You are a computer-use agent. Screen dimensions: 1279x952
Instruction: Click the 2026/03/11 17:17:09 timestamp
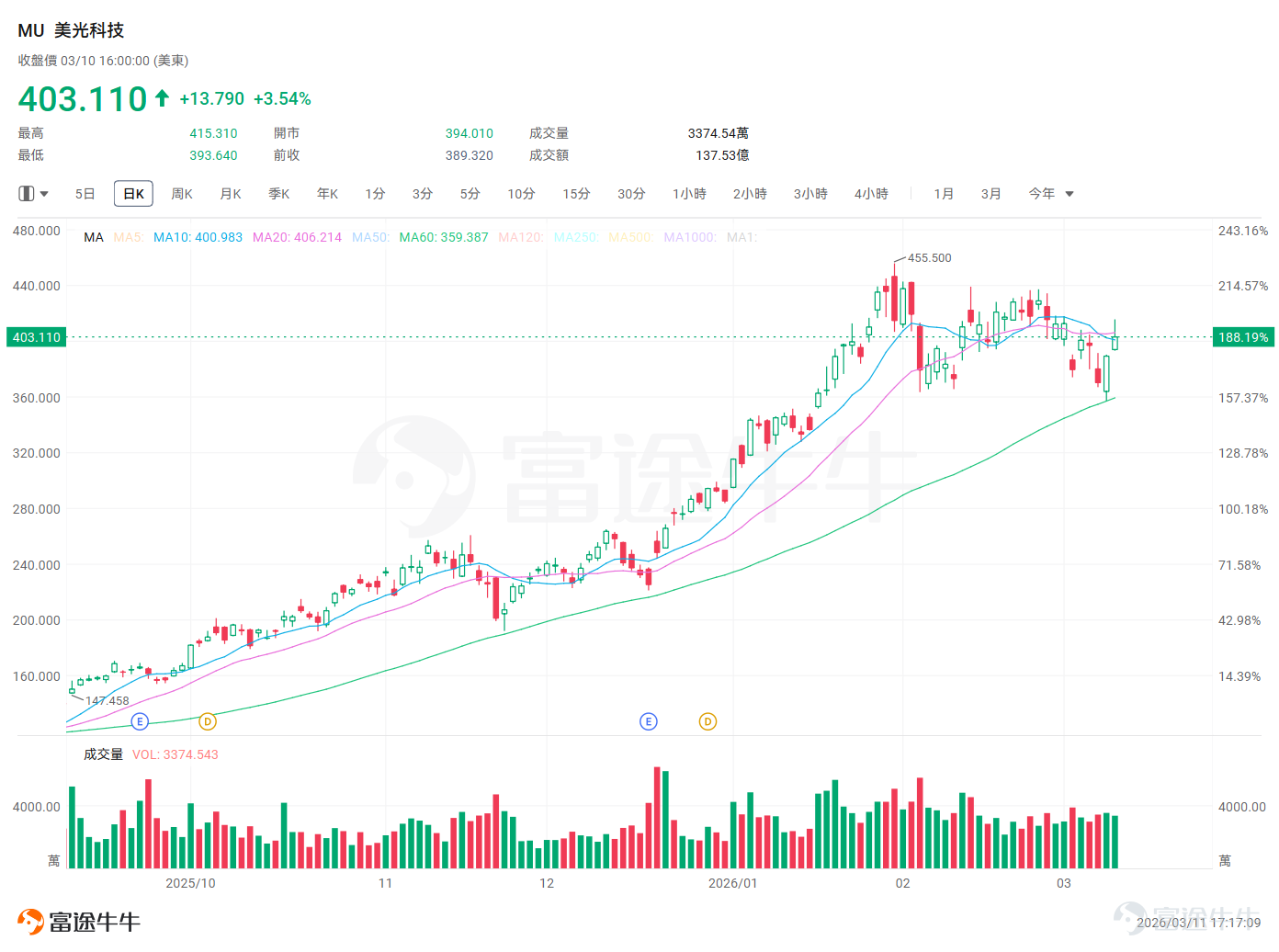[x=1199, y=923]
